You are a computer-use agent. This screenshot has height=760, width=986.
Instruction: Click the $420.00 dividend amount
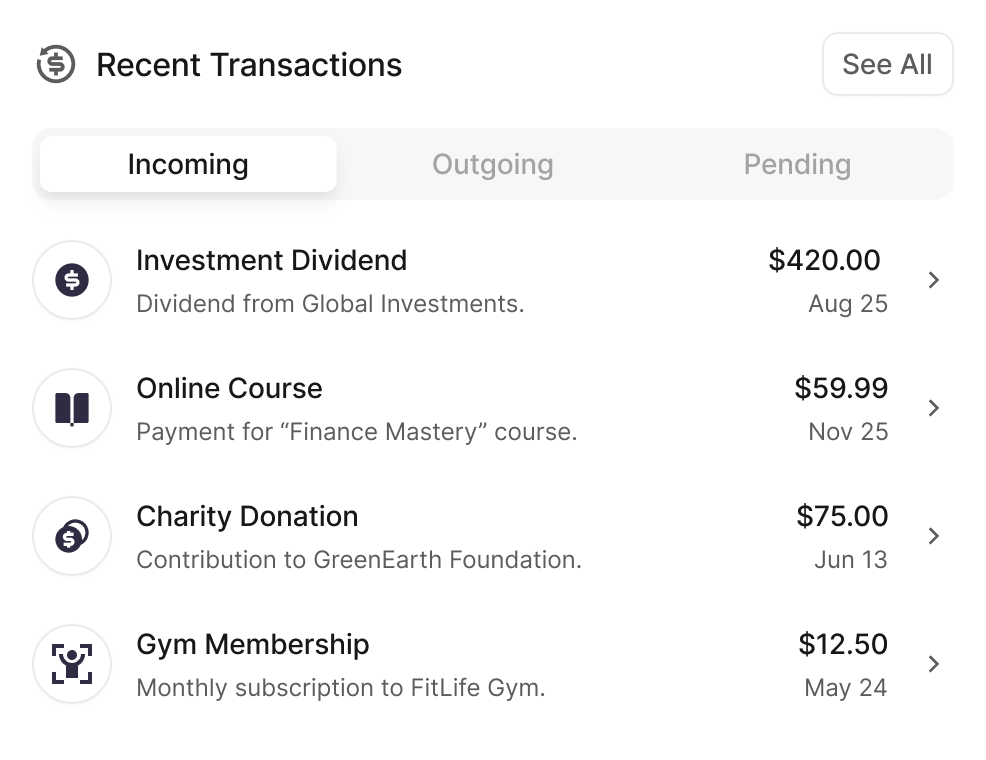(824, 260)
